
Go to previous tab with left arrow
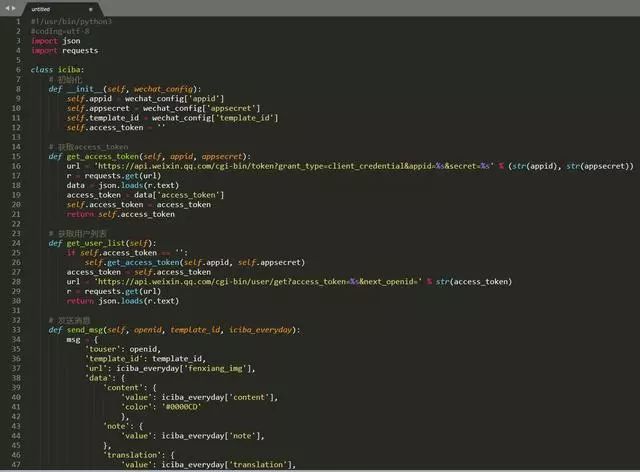(x=7, y=8)
